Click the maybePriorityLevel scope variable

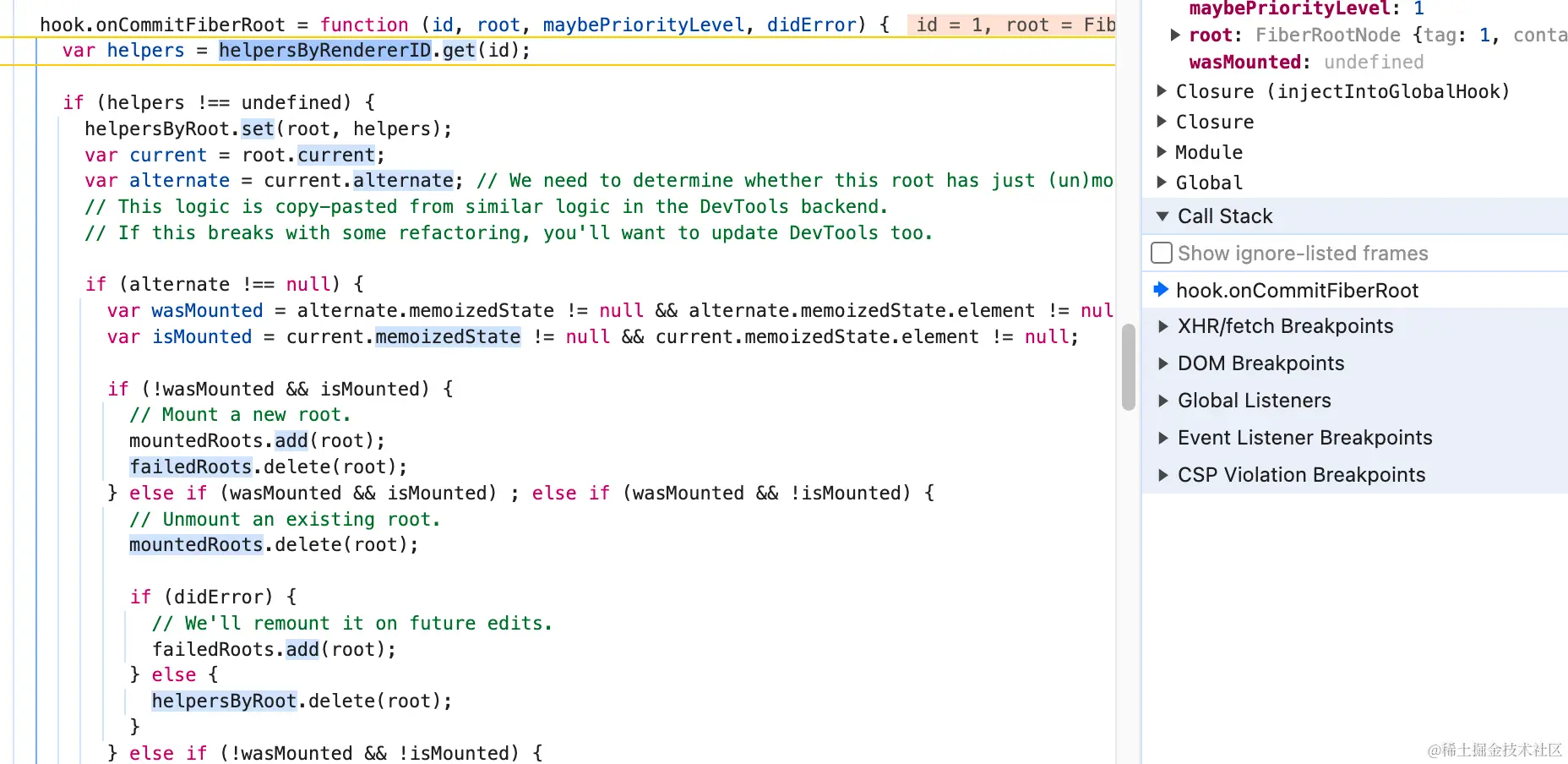coord(1306,8)
